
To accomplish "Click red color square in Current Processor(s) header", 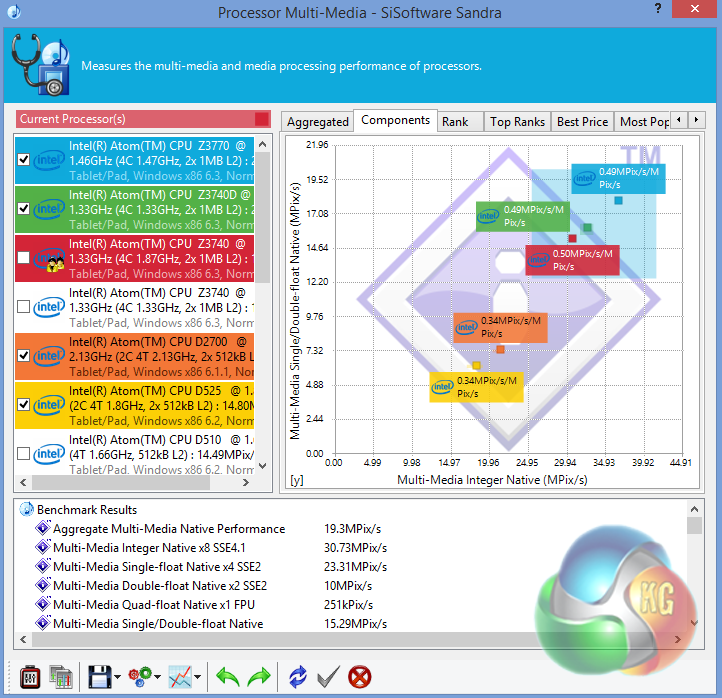I will (x=262, y=119).
